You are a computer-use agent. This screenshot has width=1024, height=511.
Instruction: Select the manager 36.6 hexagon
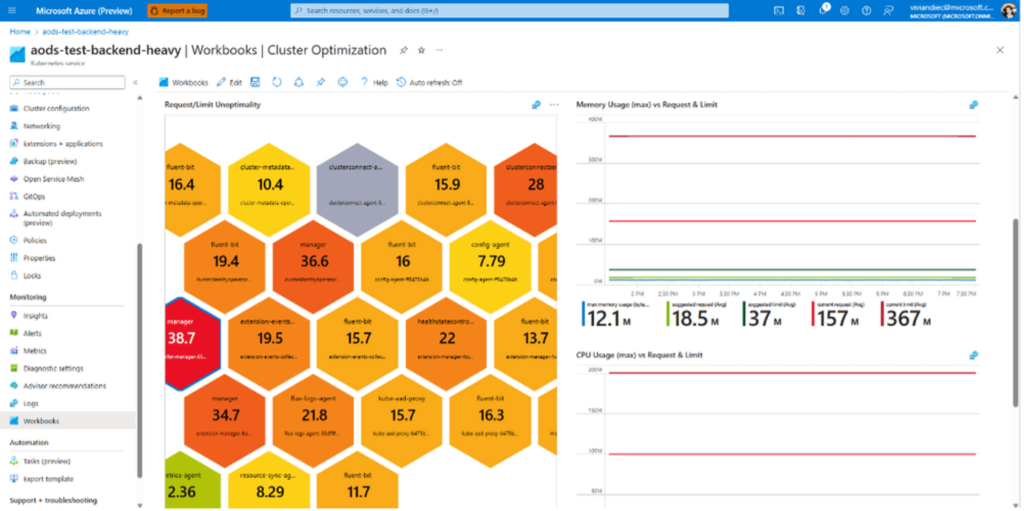coord(313,266)
